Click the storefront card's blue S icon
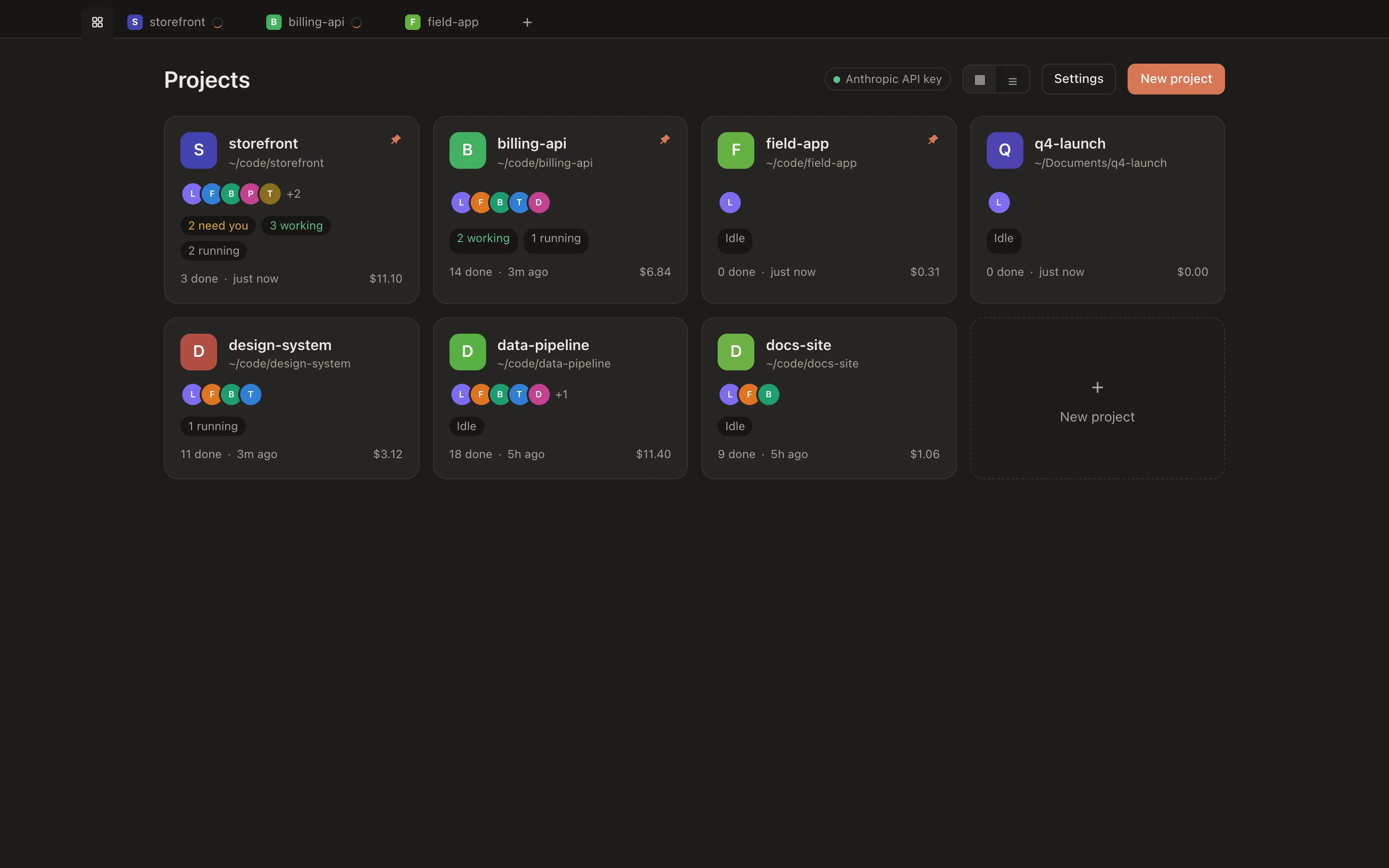1389x868 pixels. [x=199, y=150]
